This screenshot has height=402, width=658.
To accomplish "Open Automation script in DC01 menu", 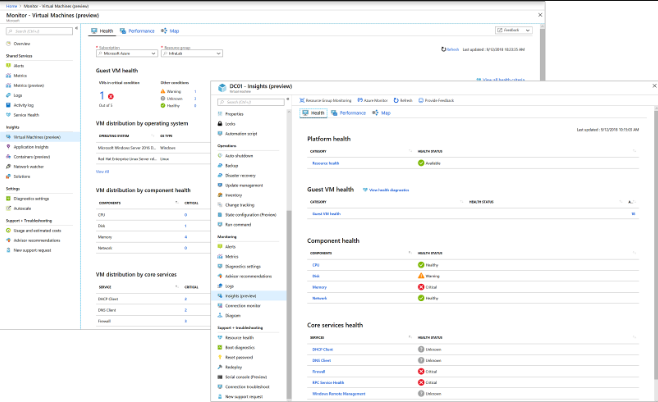I will coord(241,134).
